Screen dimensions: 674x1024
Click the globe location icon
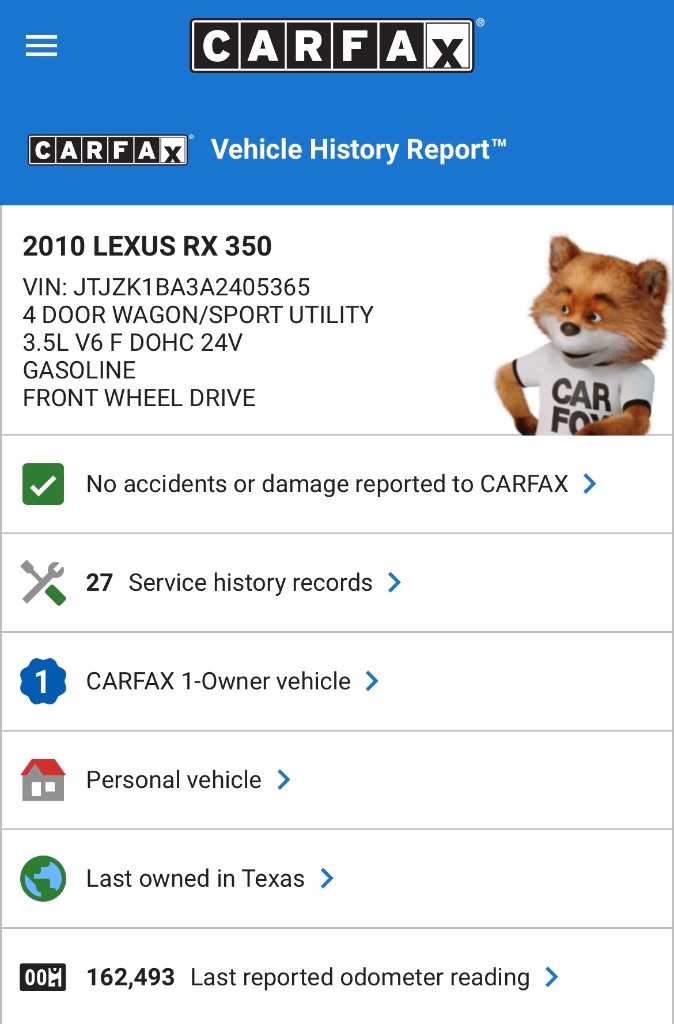(x=43, y=878)
